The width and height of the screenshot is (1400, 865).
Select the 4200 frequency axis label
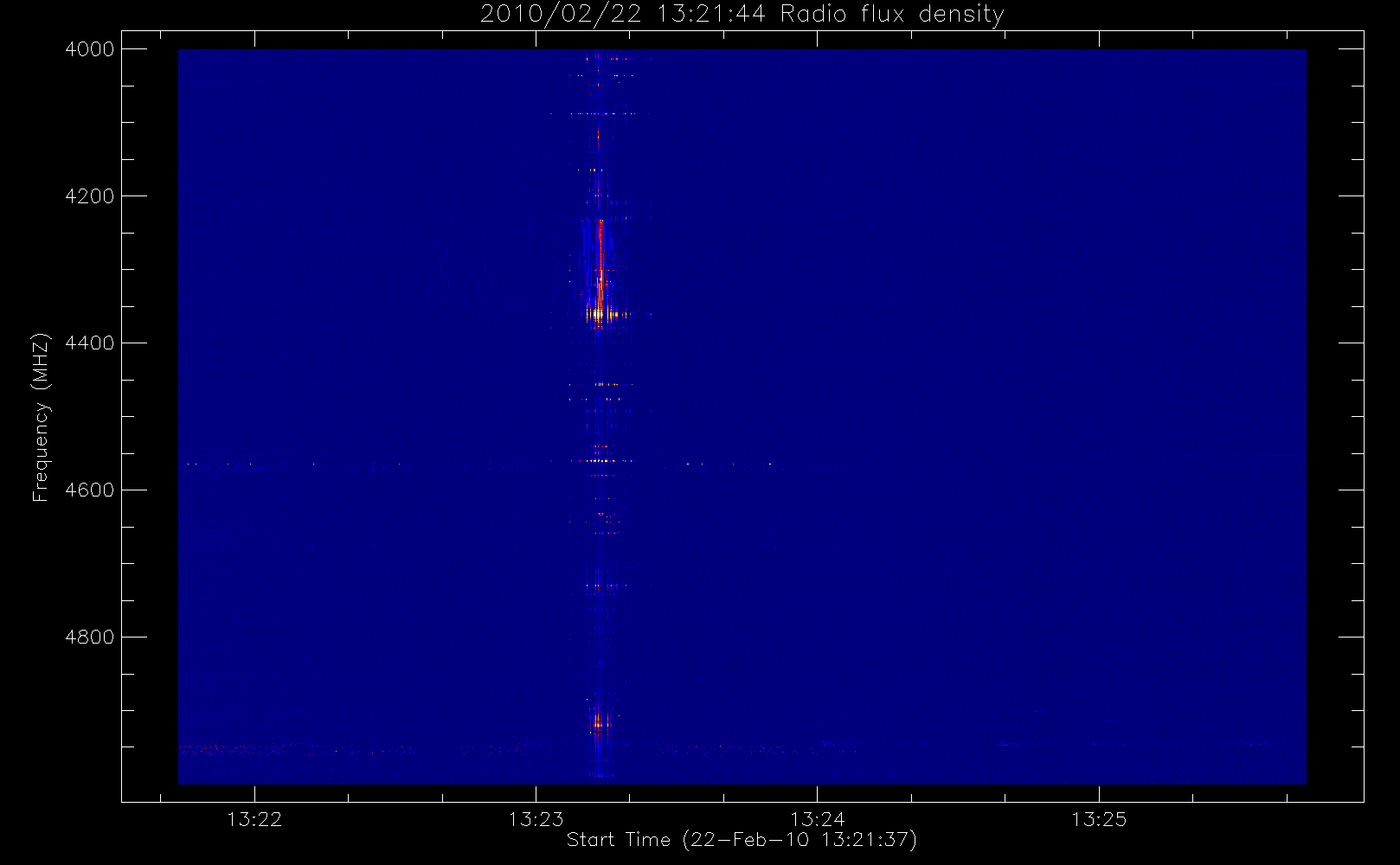90,196
